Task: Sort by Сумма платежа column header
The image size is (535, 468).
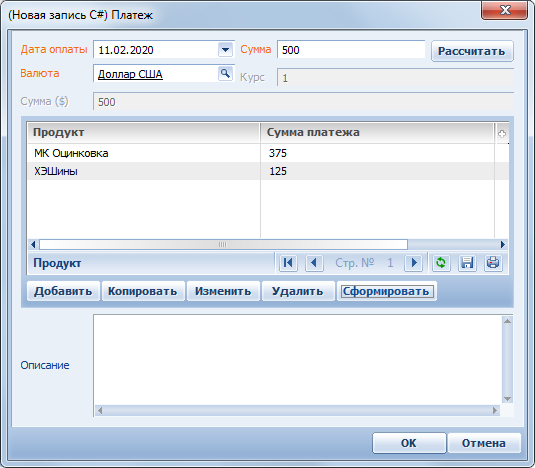Action: (x=377, y=132)
